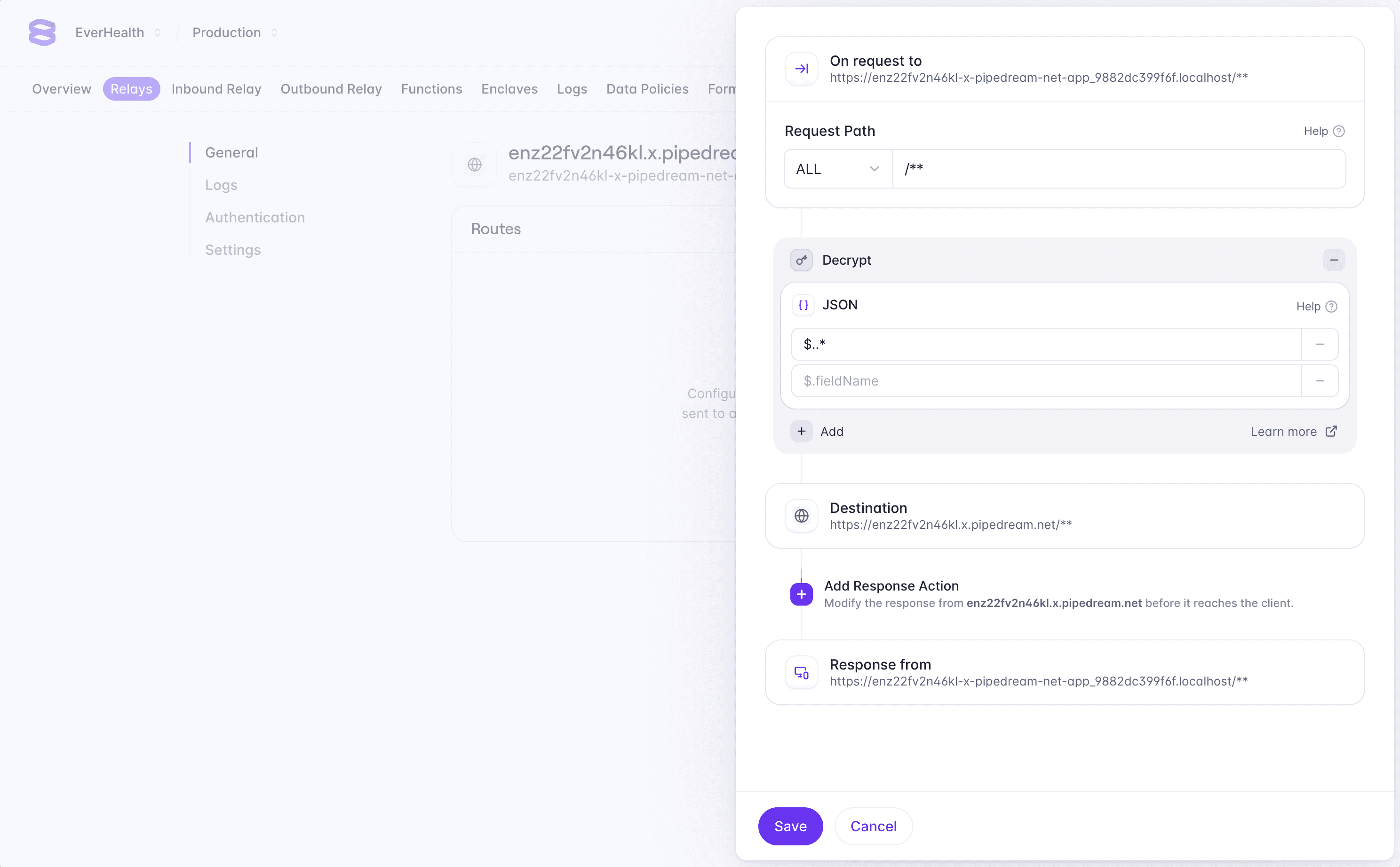Open the Production environment switcher
The width and height of the screenshot is (1400, 867).
pos(235,33)
